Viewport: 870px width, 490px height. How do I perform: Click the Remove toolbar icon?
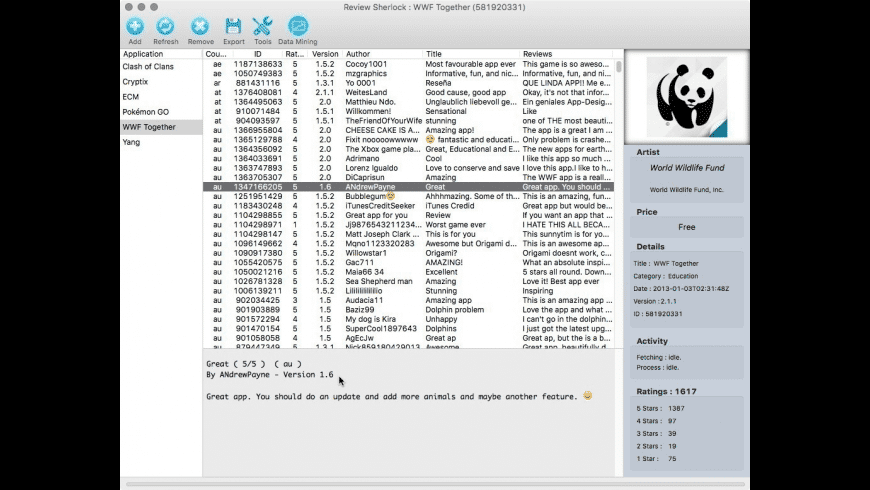tap(200, 26)
